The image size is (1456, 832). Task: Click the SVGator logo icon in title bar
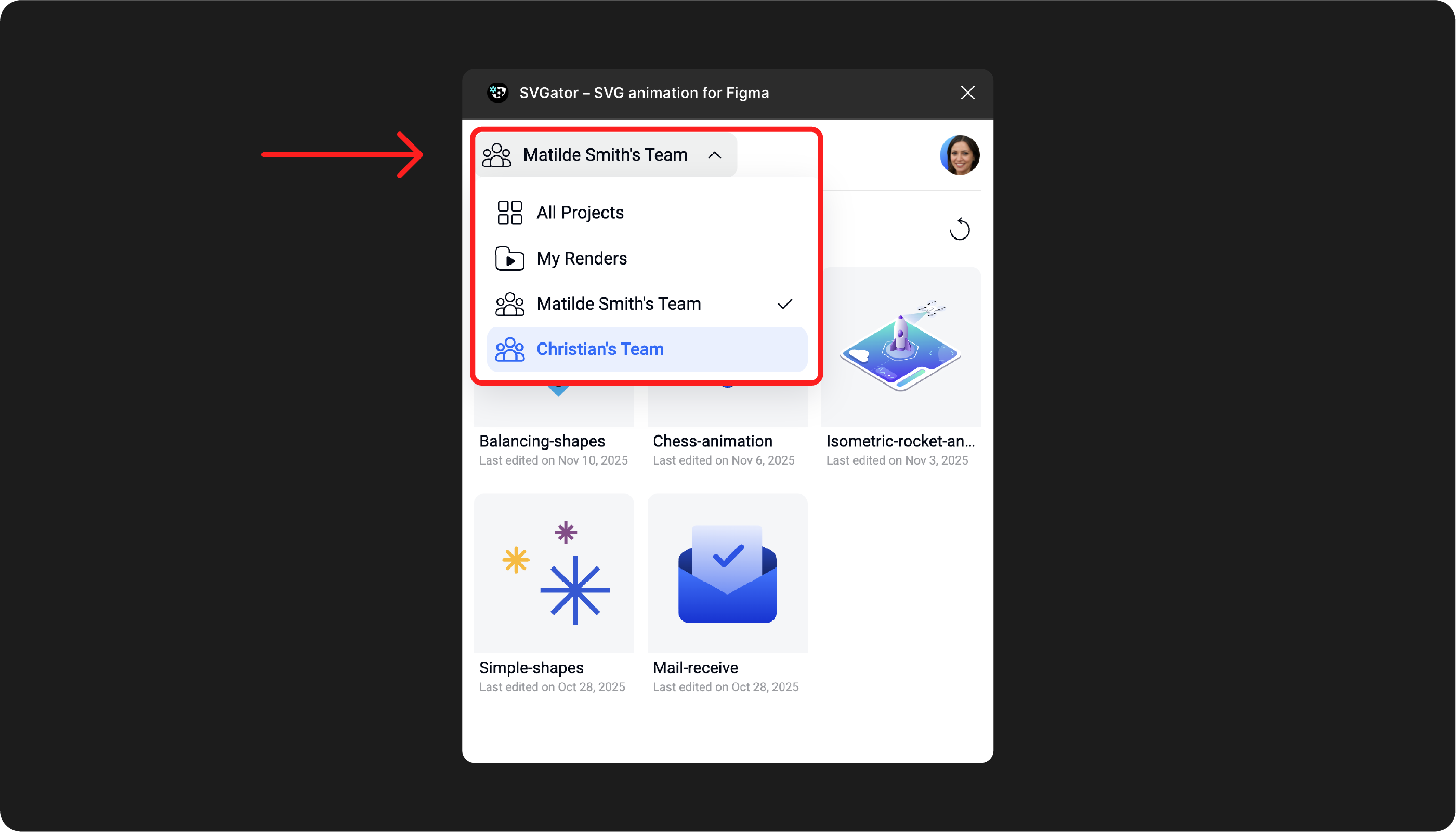(x=497, y=93)
